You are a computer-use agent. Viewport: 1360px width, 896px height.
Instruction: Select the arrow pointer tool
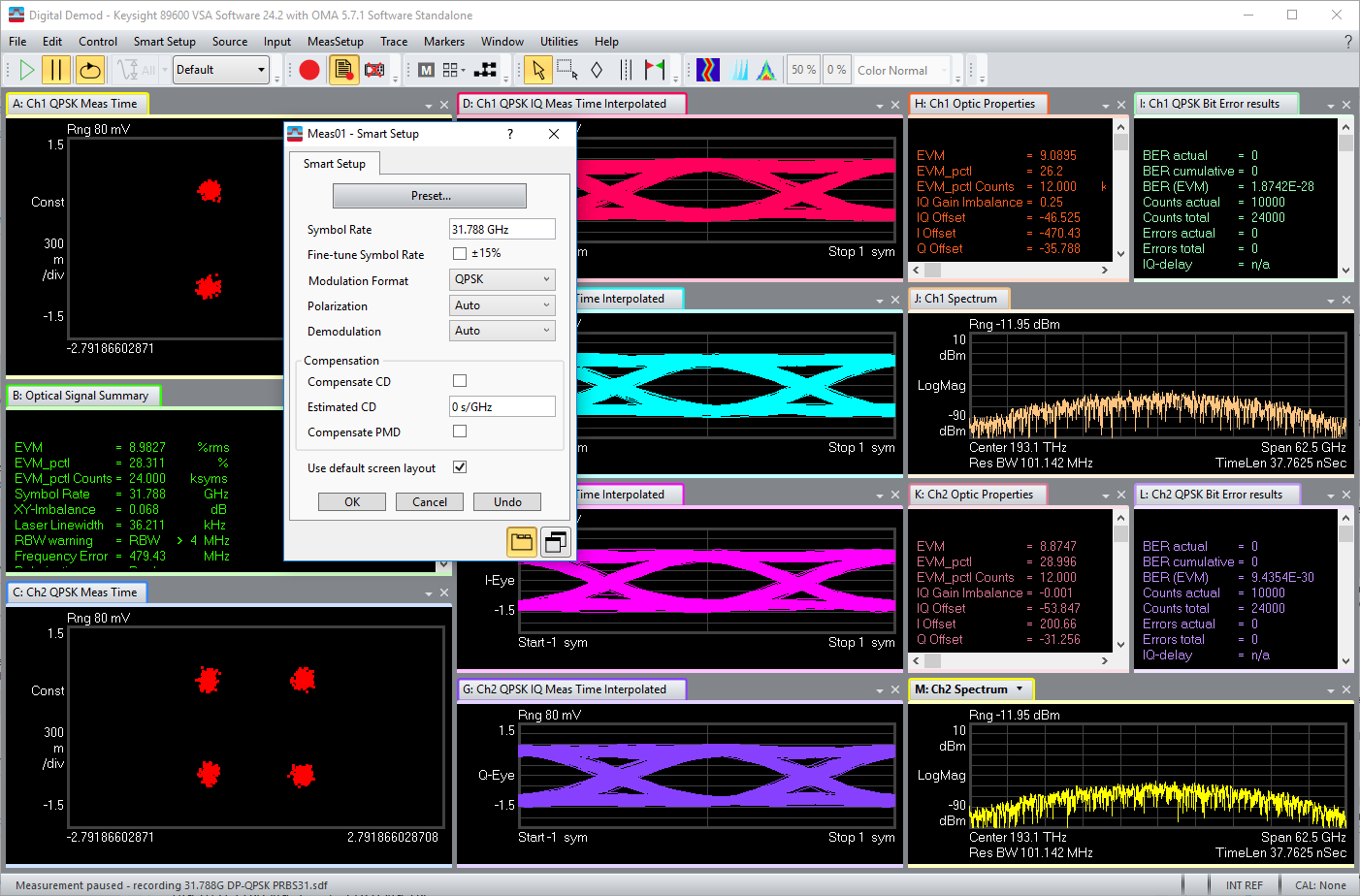[538, 70]
